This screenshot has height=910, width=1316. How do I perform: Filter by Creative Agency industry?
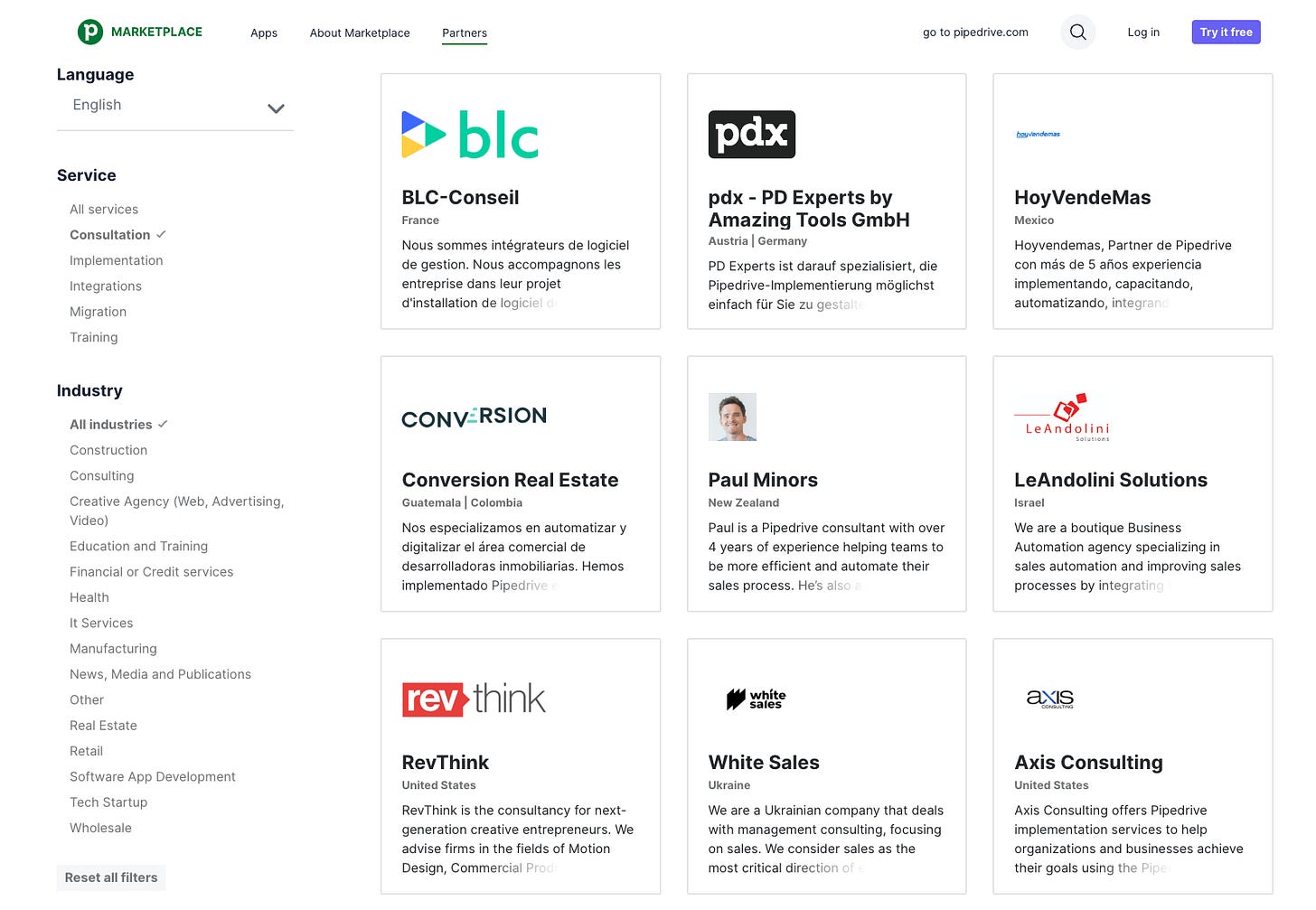pyautogui.click(x=177, y=511)
